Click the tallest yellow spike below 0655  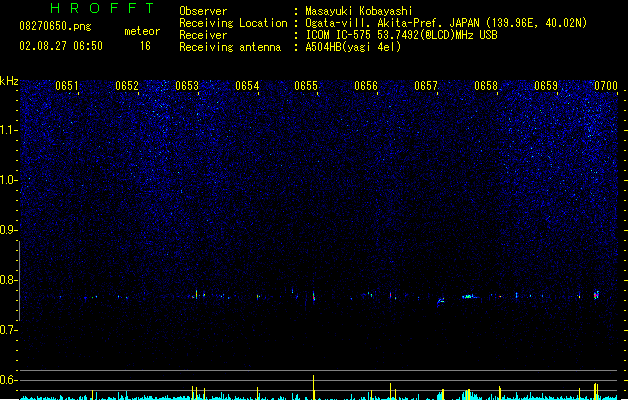(313, 387)
